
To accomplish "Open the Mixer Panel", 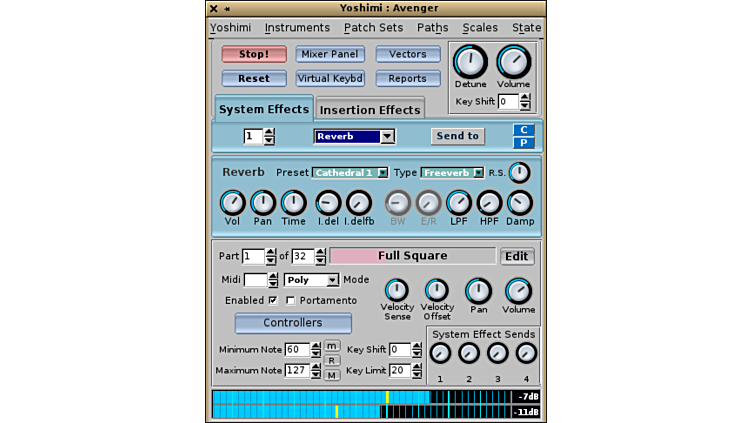I will pyautogui.click(x=330, y=54).
